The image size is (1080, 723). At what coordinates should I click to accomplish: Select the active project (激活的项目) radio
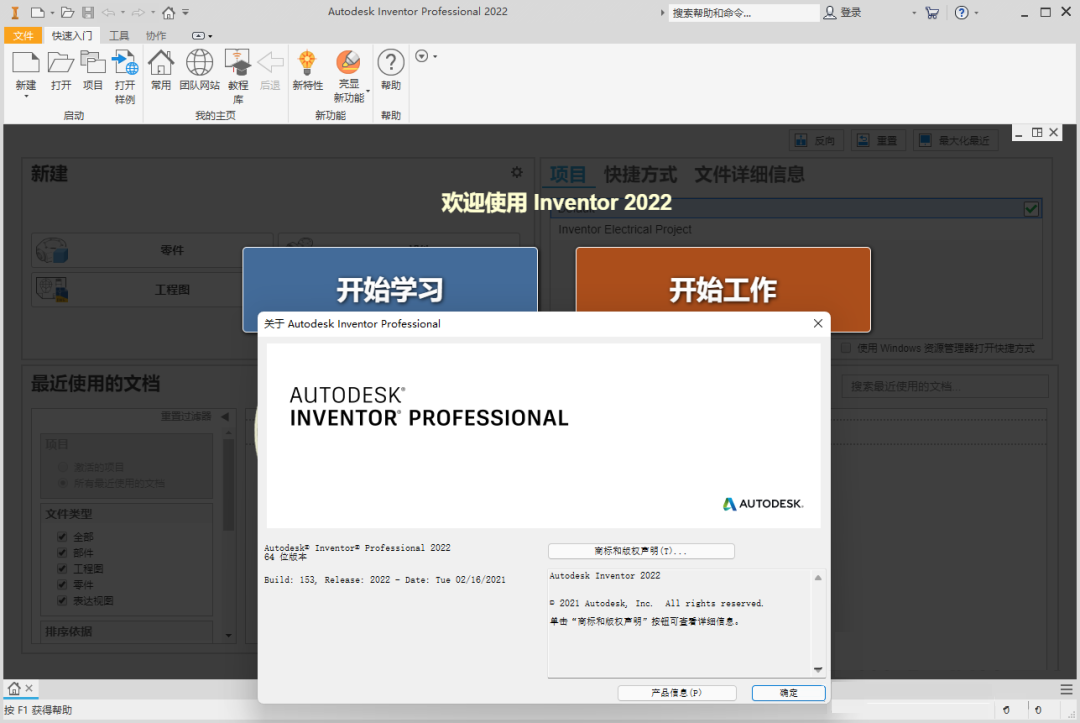point(63,468)
